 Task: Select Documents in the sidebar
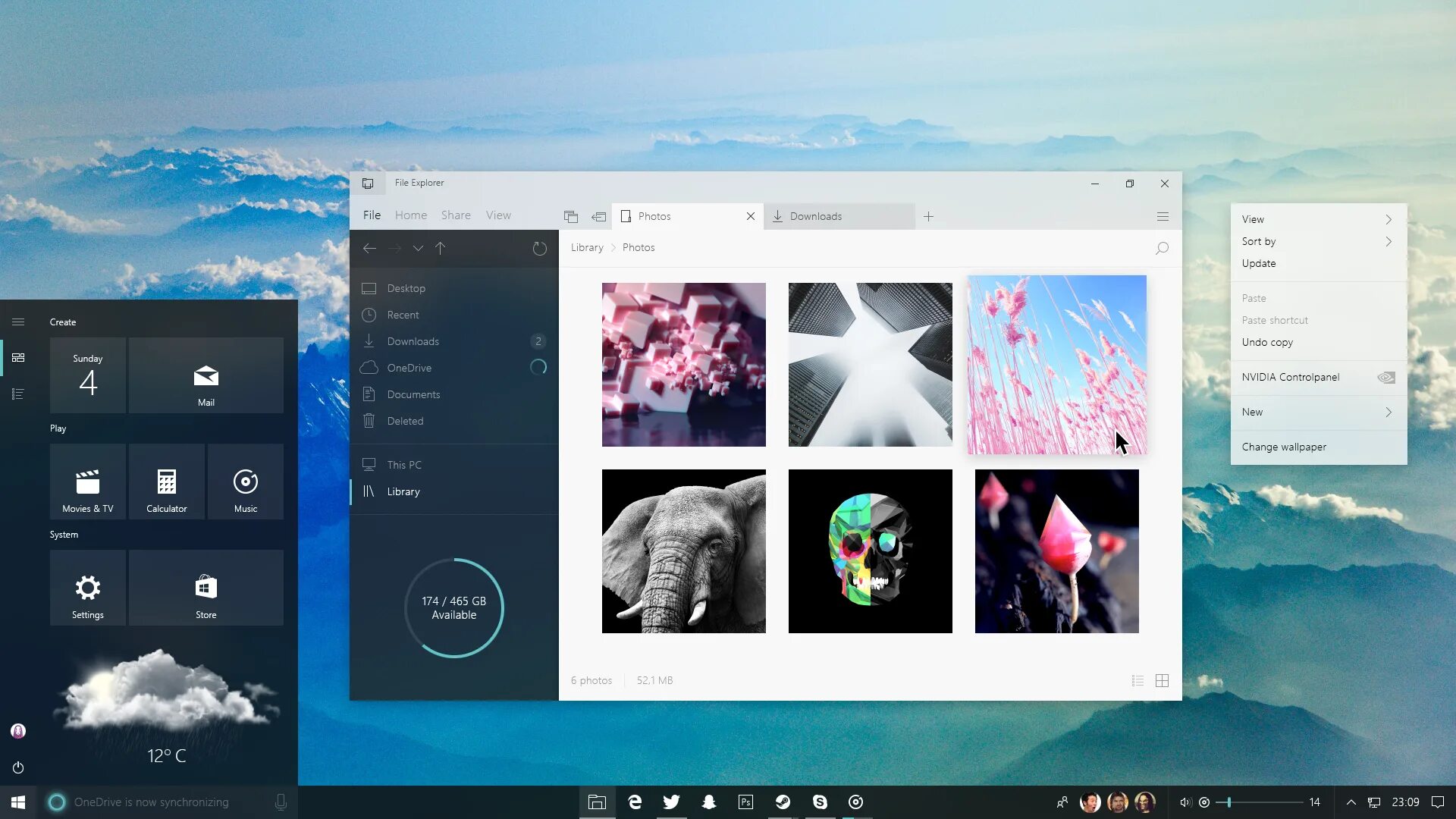click(x=413, y=395)
